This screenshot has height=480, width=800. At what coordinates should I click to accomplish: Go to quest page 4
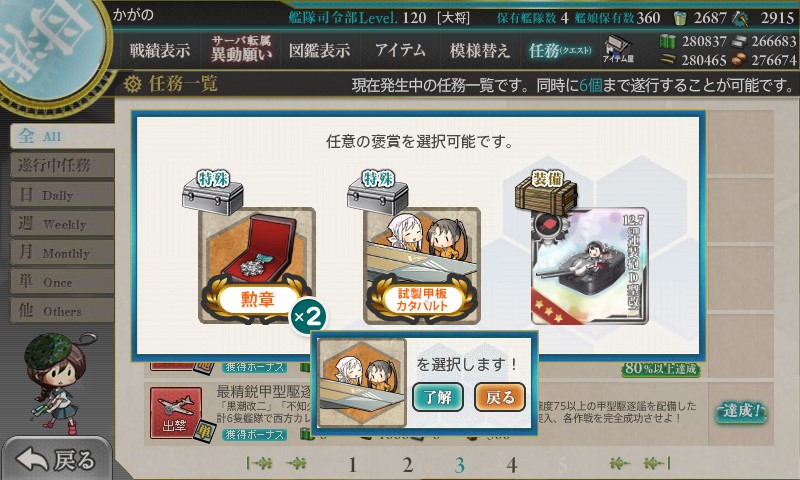point(512,464)
